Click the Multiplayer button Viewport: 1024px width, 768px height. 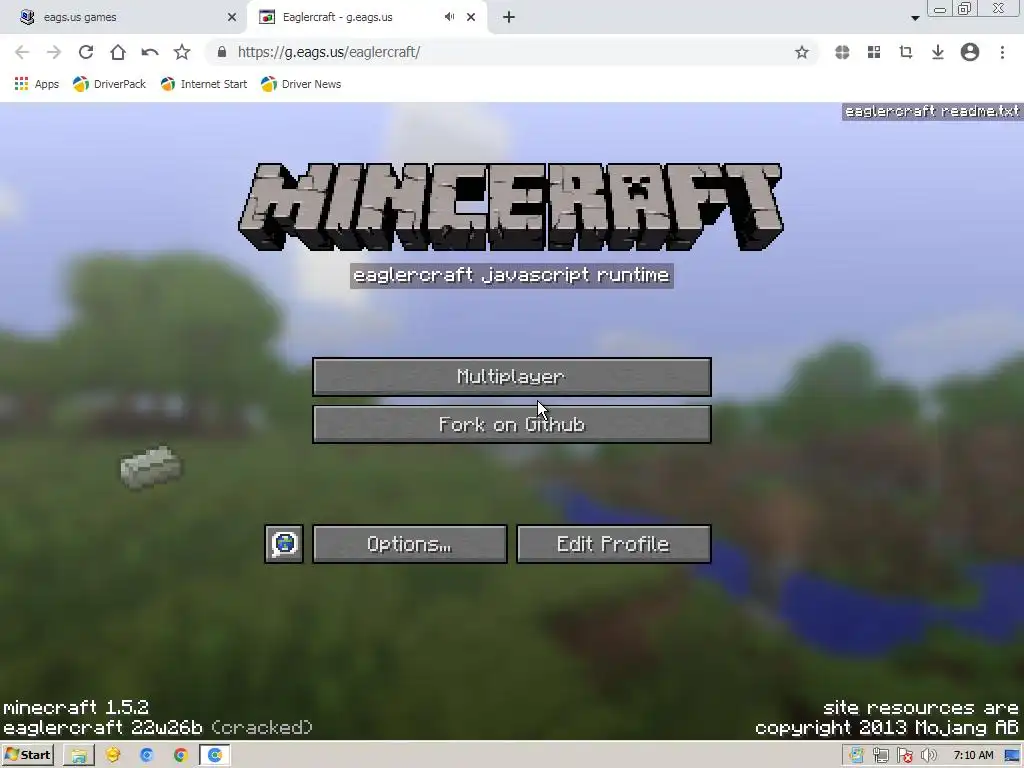click(511, 377)
